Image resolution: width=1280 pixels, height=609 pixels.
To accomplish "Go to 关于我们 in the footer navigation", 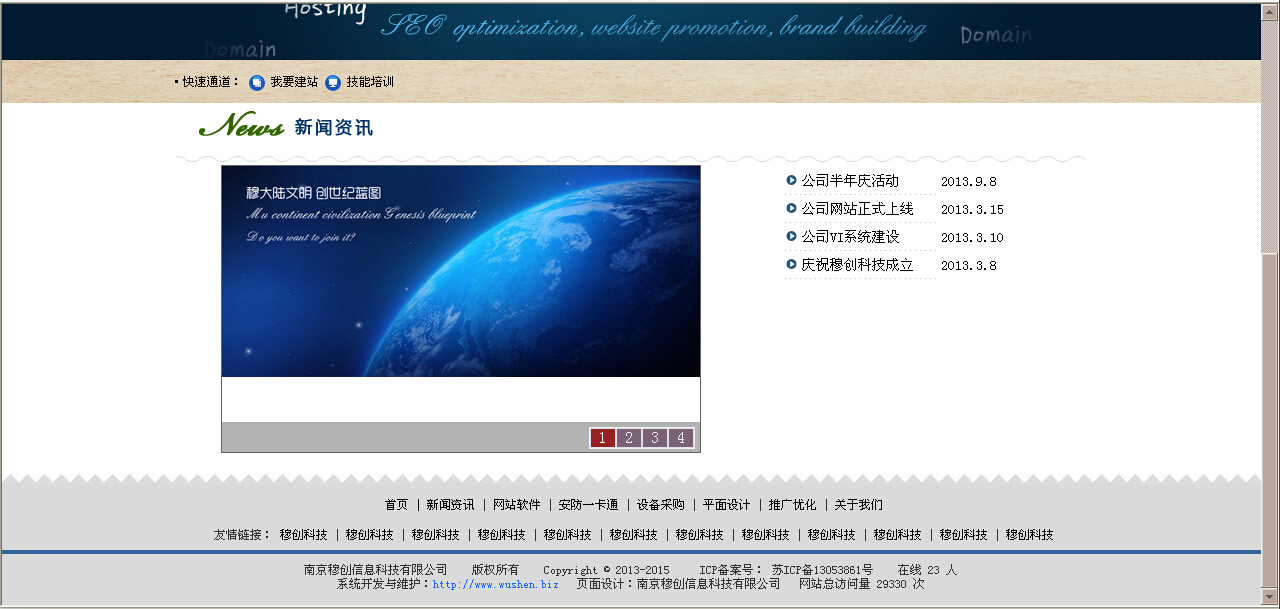I will (858, 505).
